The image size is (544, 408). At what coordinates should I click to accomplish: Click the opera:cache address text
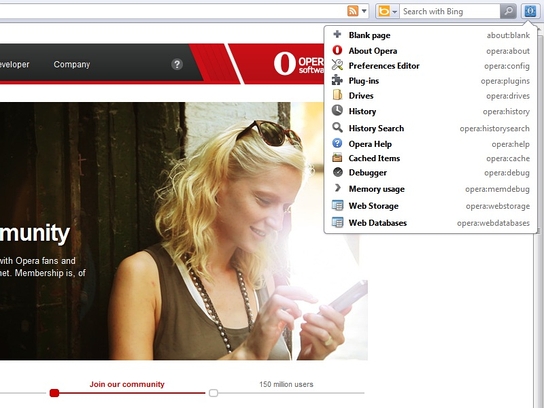coord(508,159)
